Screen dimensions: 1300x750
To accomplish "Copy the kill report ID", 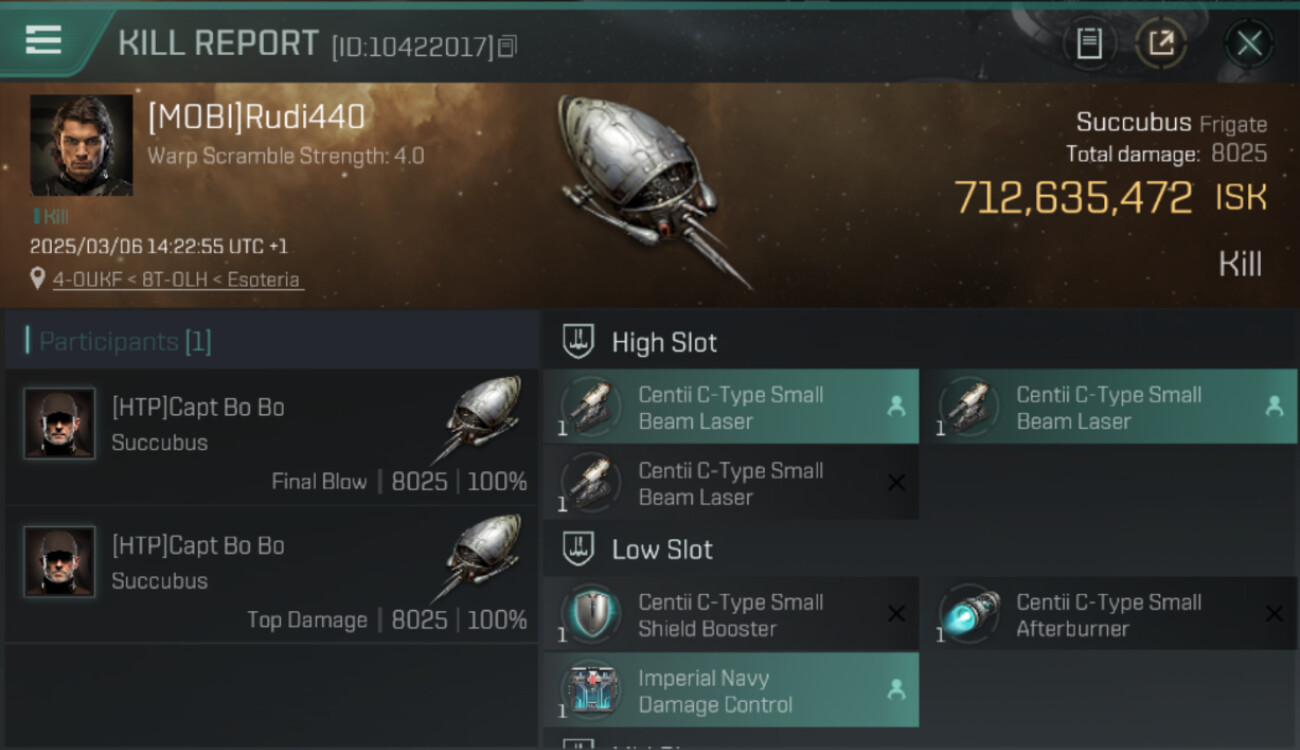I will 508,46.
